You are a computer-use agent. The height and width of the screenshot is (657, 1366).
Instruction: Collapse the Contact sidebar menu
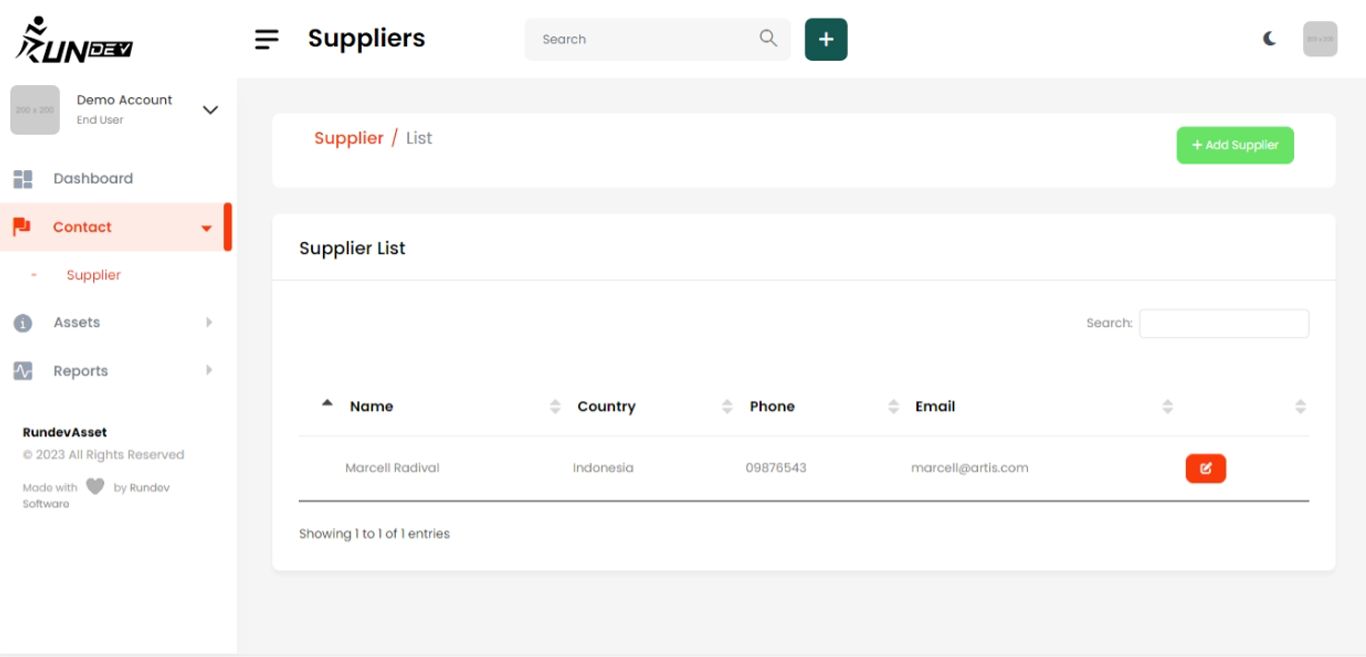click(206, 228)
